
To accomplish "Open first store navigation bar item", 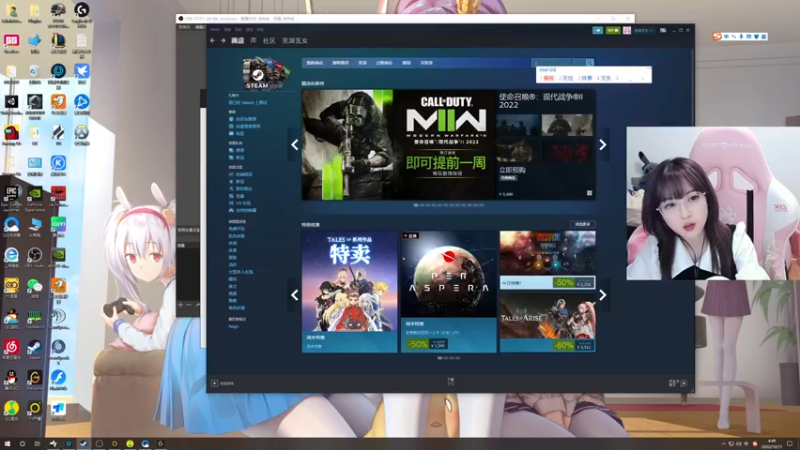I will [315, 63].
